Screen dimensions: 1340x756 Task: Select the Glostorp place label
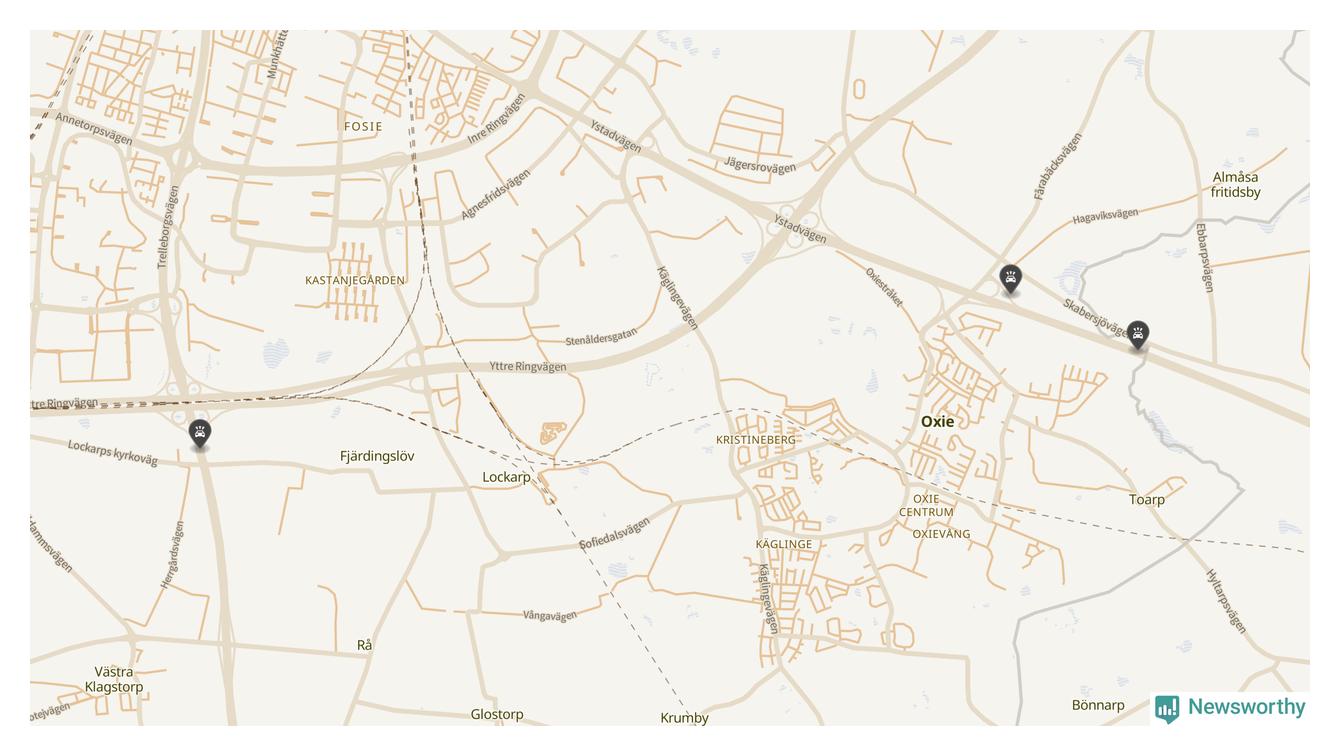click(497, 715)
